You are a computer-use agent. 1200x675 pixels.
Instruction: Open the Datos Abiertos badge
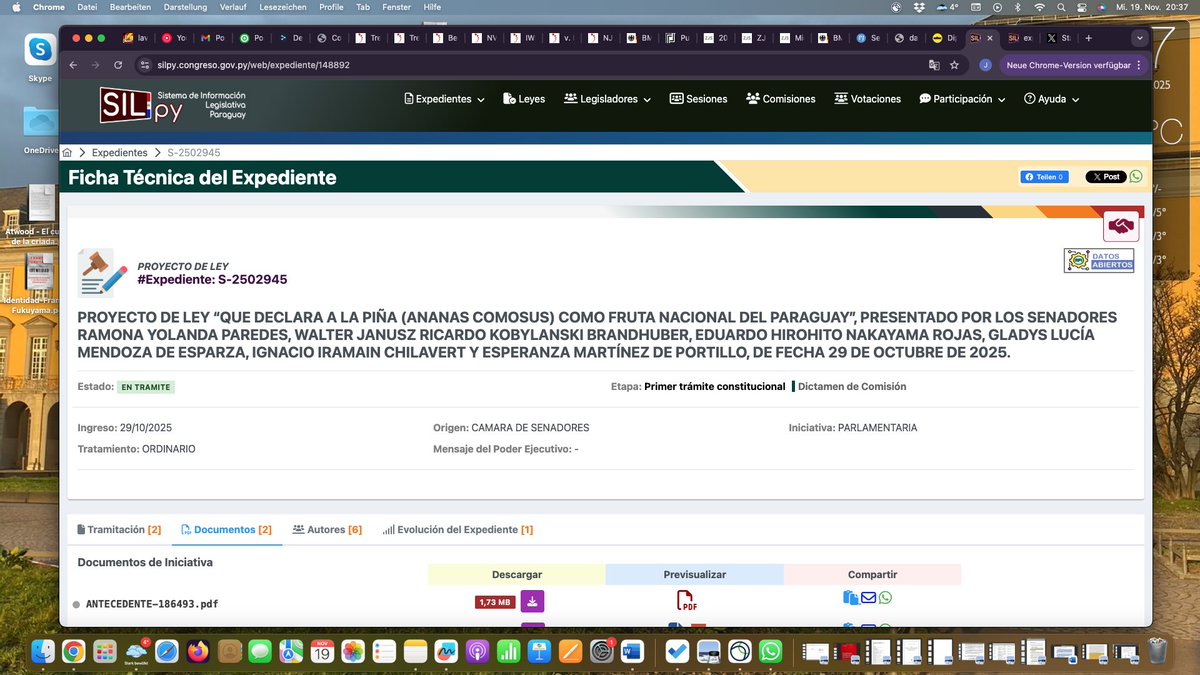pos(1099,260)
